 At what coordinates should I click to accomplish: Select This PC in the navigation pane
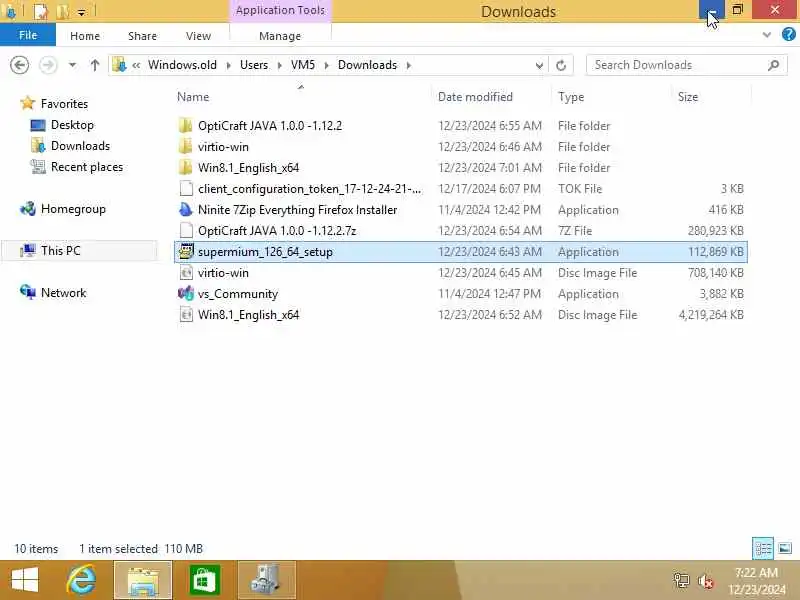pyautogui.click(x=60, y=251)
